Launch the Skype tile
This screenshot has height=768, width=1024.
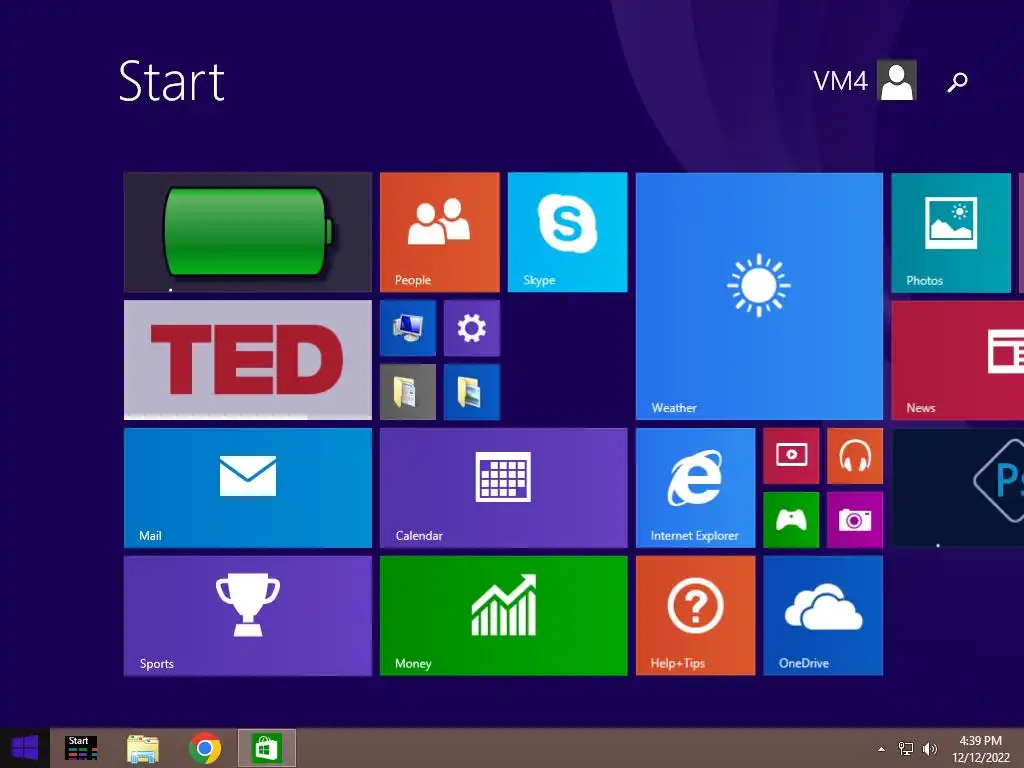[x=568, y=232]
